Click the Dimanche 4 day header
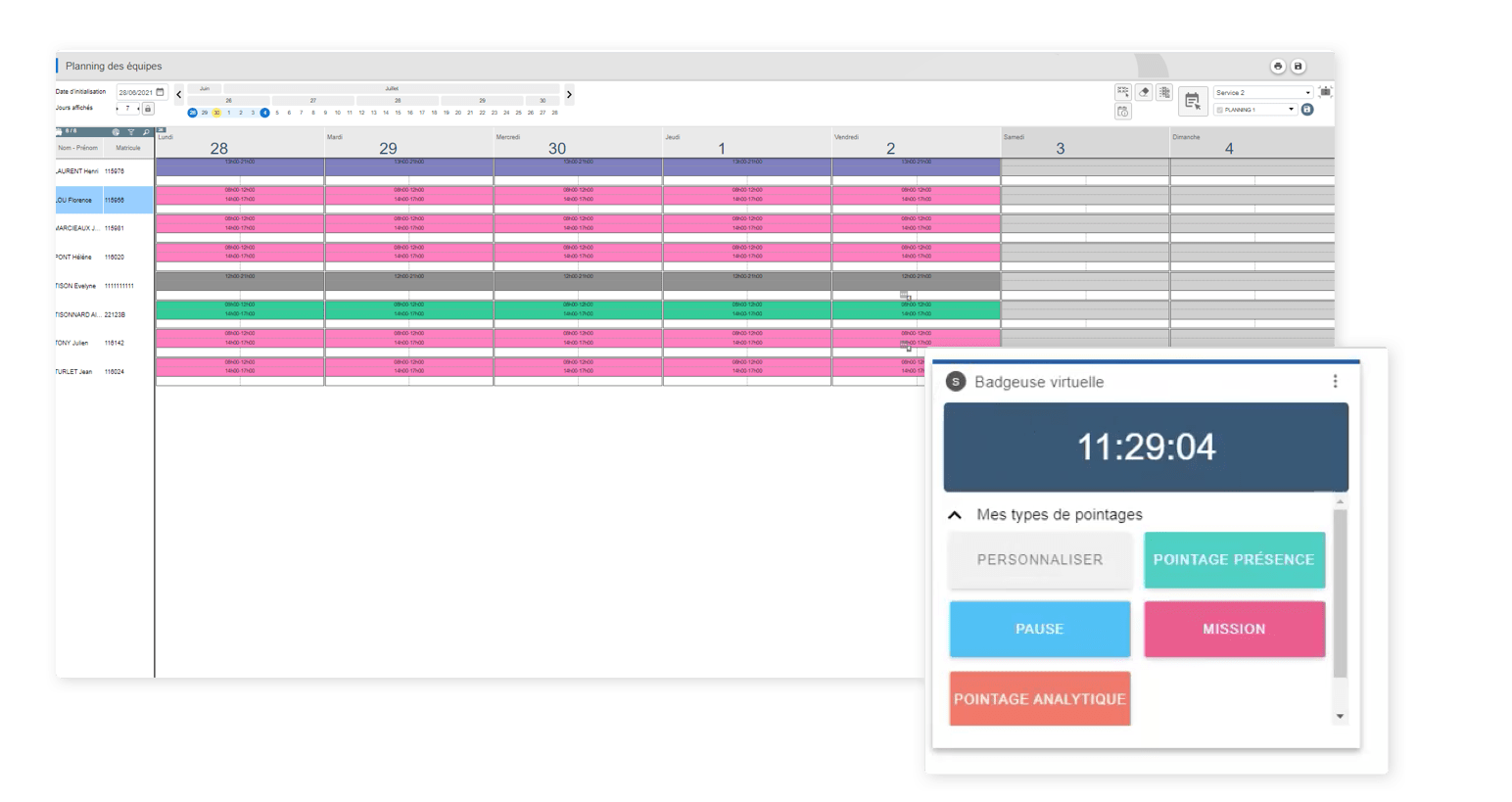The height and width of the screenshot is (802, 1512). [x=1252, y=143]
